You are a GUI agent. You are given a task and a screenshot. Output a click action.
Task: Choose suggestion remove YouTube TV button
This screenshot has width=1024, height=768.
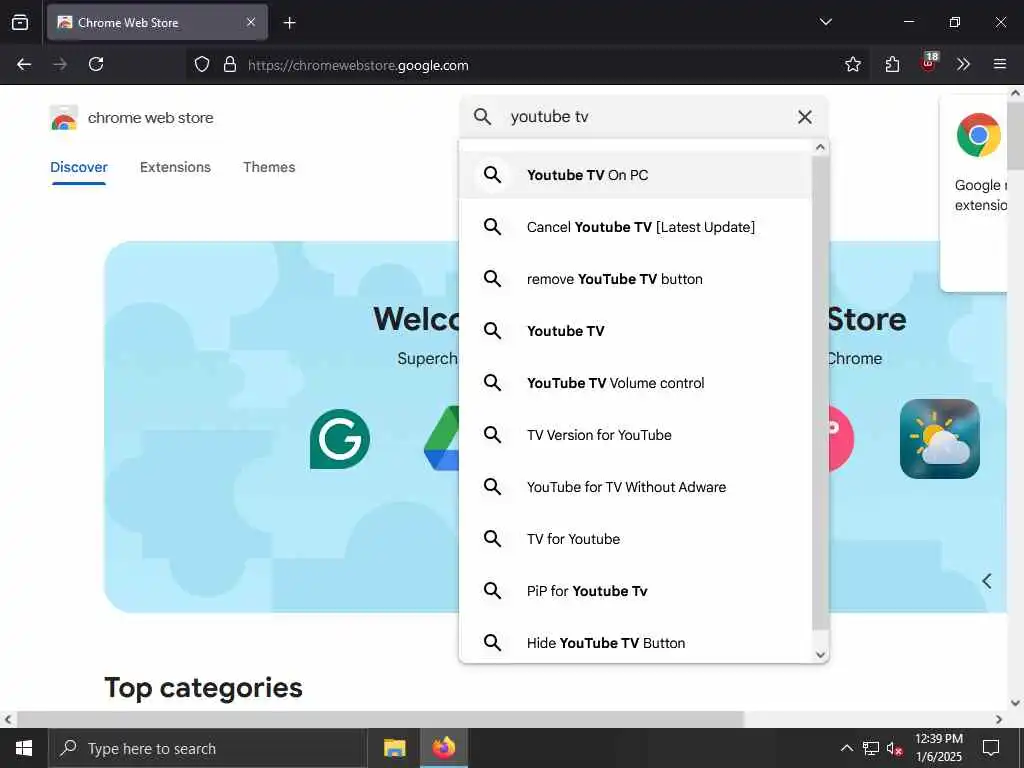tap(635, 279)
